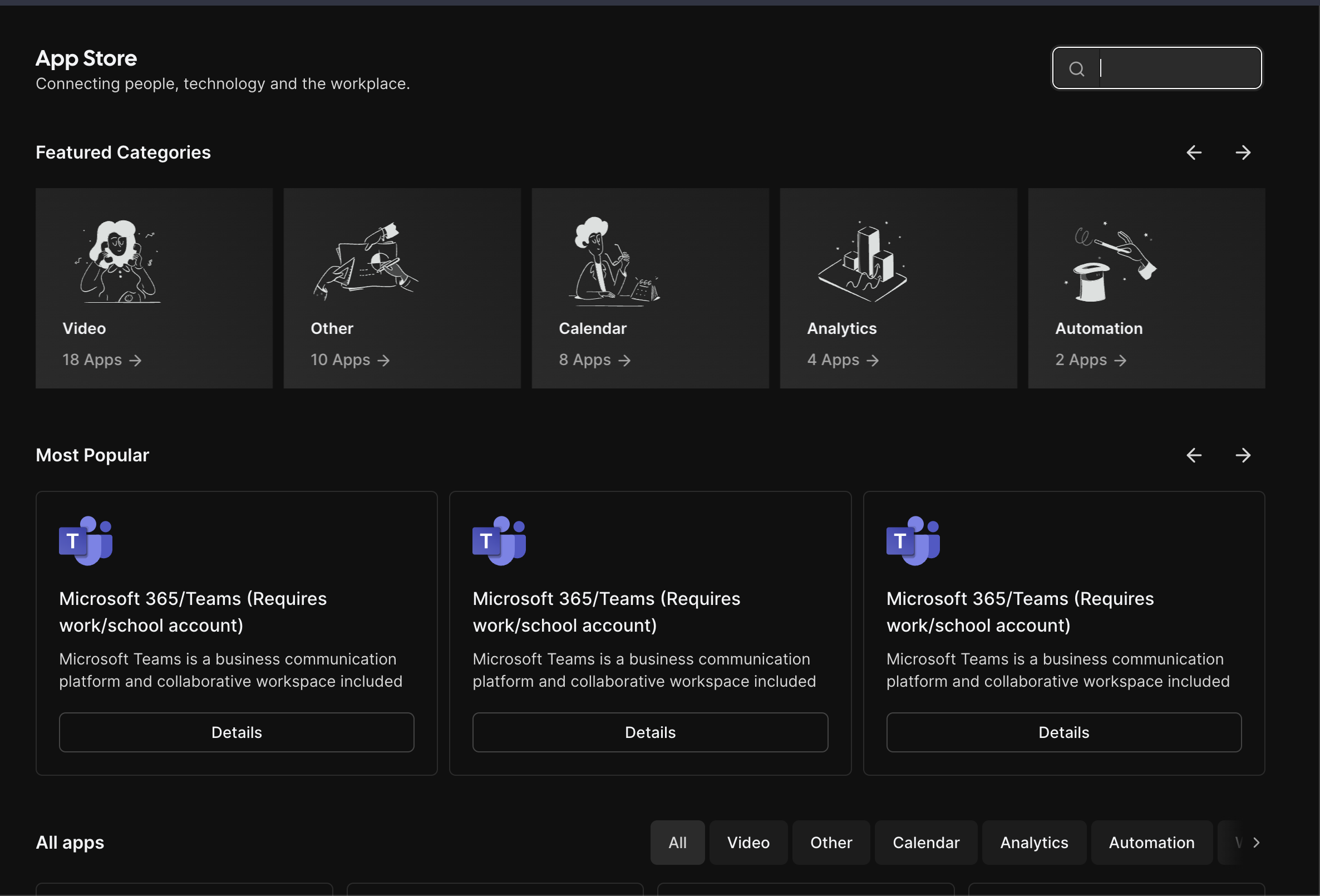Open Details of first Teams card
Screen dimensions: 1320x896
237,732
